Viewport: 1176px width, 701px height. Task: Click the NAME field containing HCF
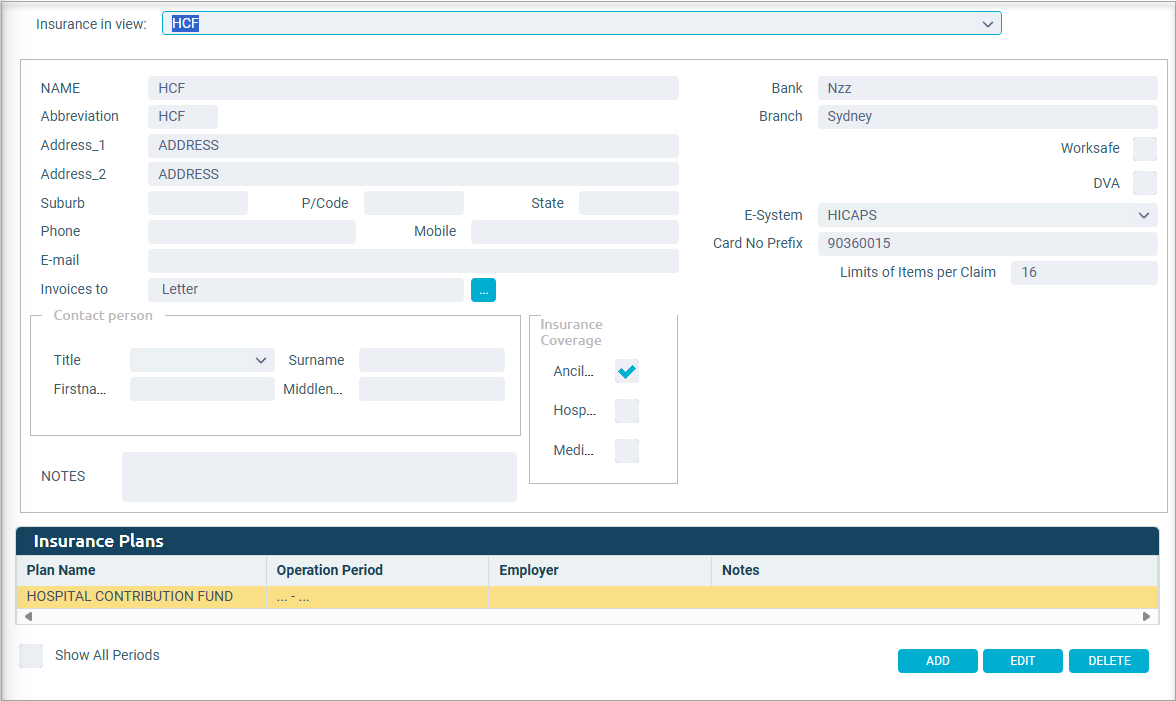[x=413, y=88]
